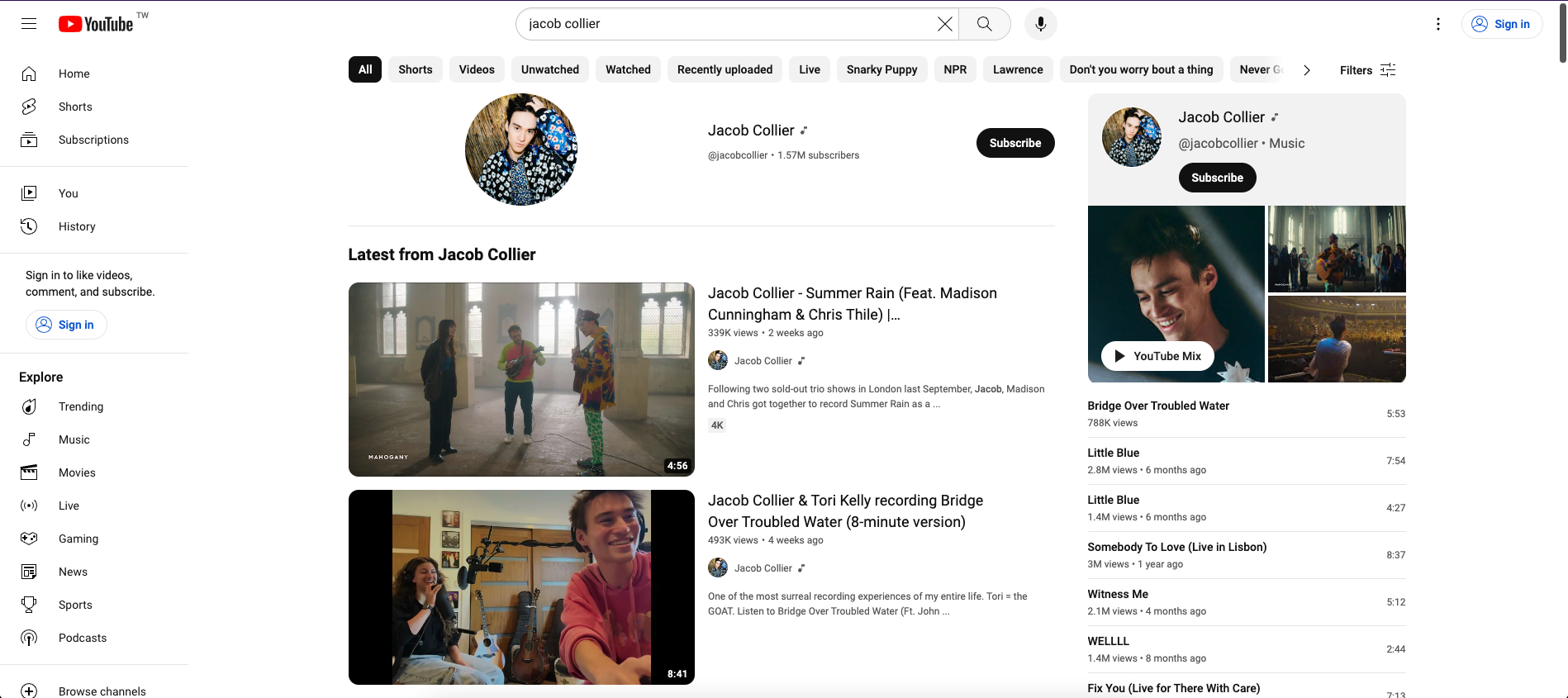Select the Shorts filter chip
1568x698 pixels.
click(416, 69)
